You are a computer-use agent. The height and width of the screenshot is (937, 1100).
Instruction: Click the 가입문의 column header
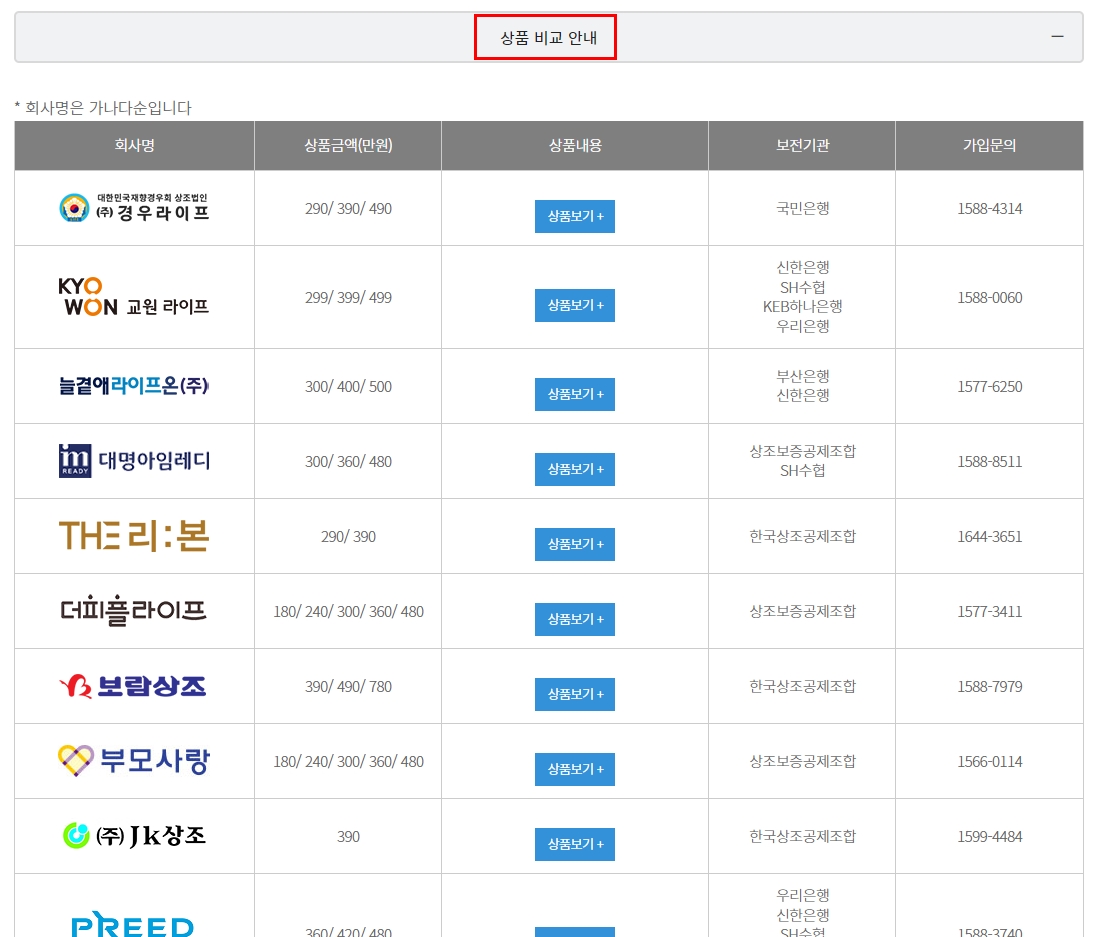click(x=989, y=145)
